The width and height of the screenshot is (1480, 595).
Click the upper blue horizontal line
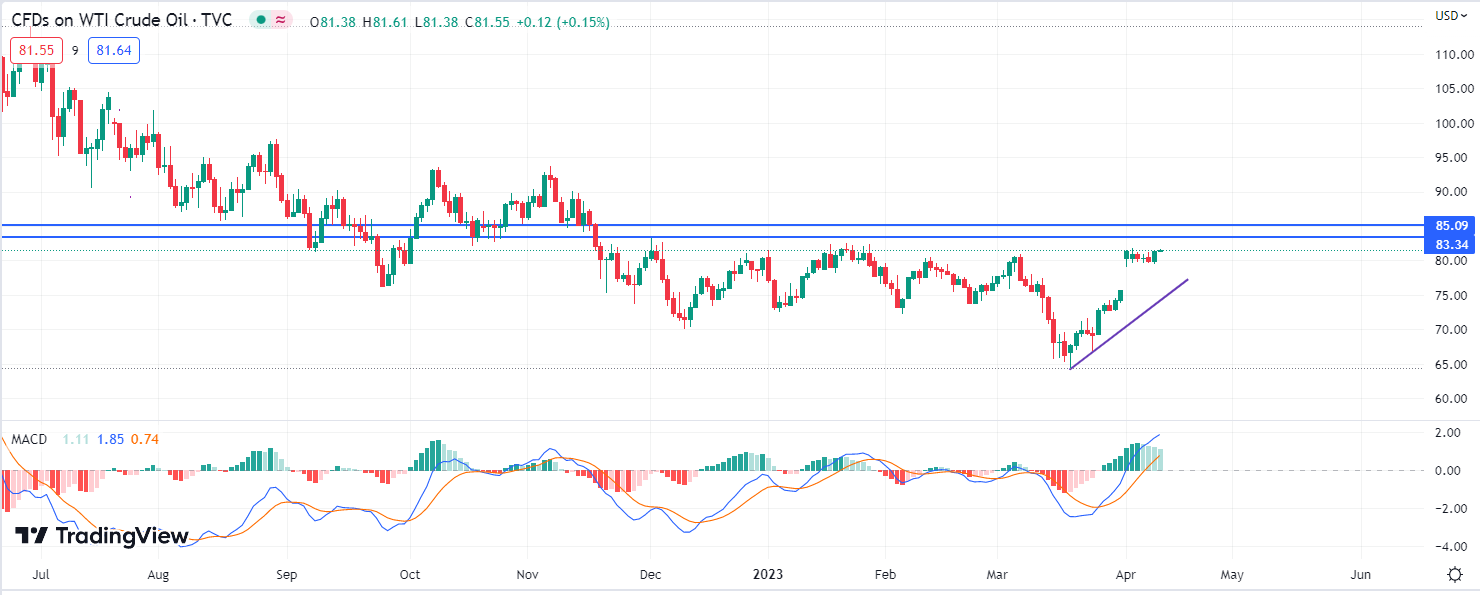pyautogui.click(x=700, y=226)
